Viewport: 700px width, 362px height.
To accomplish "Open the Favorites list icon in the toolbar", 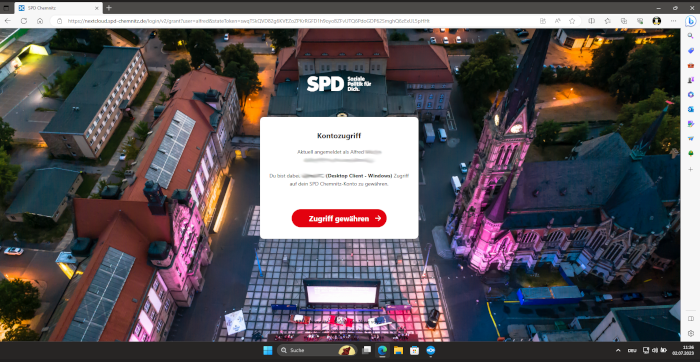I will click(608, 21).
